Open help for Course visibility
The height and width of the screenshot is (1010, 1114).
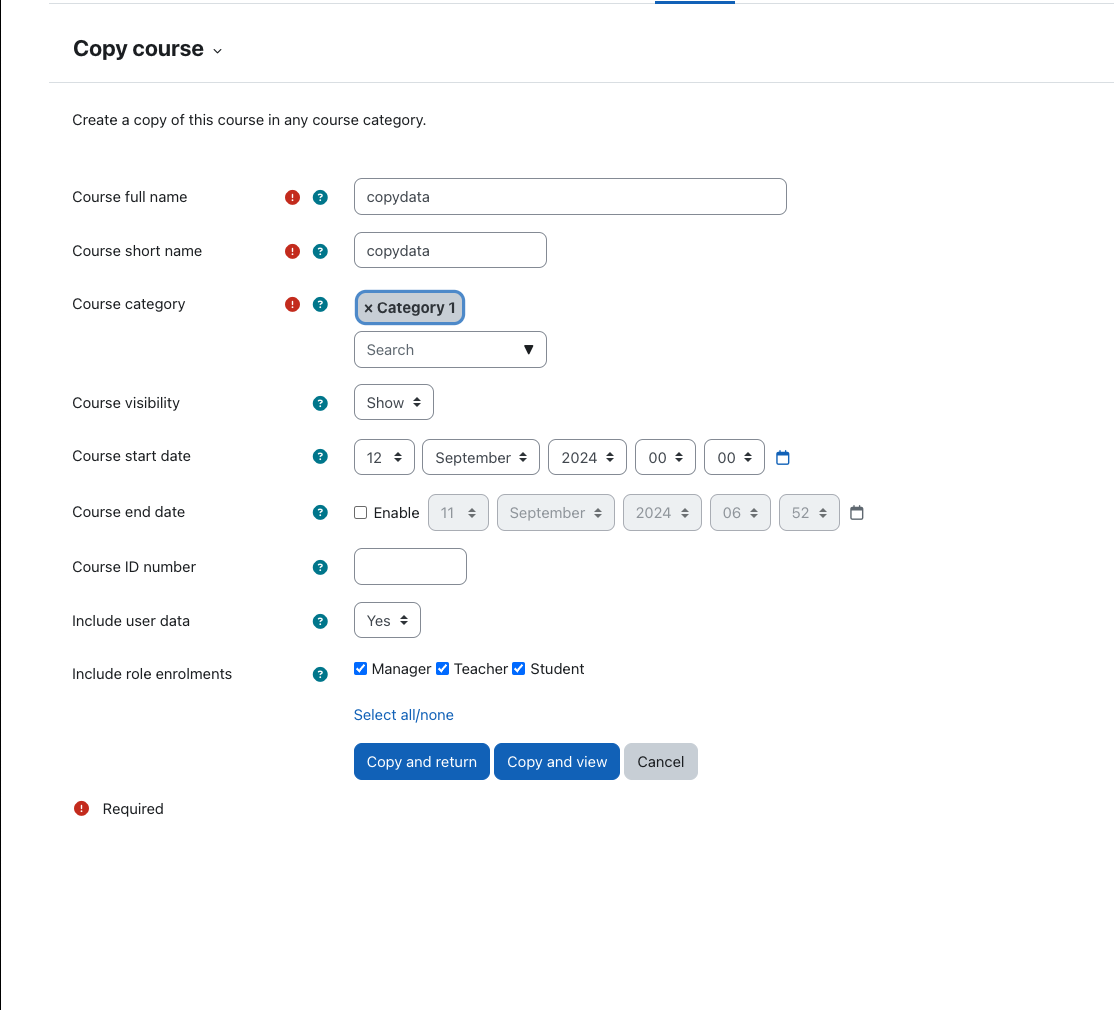tap(320, 403)
